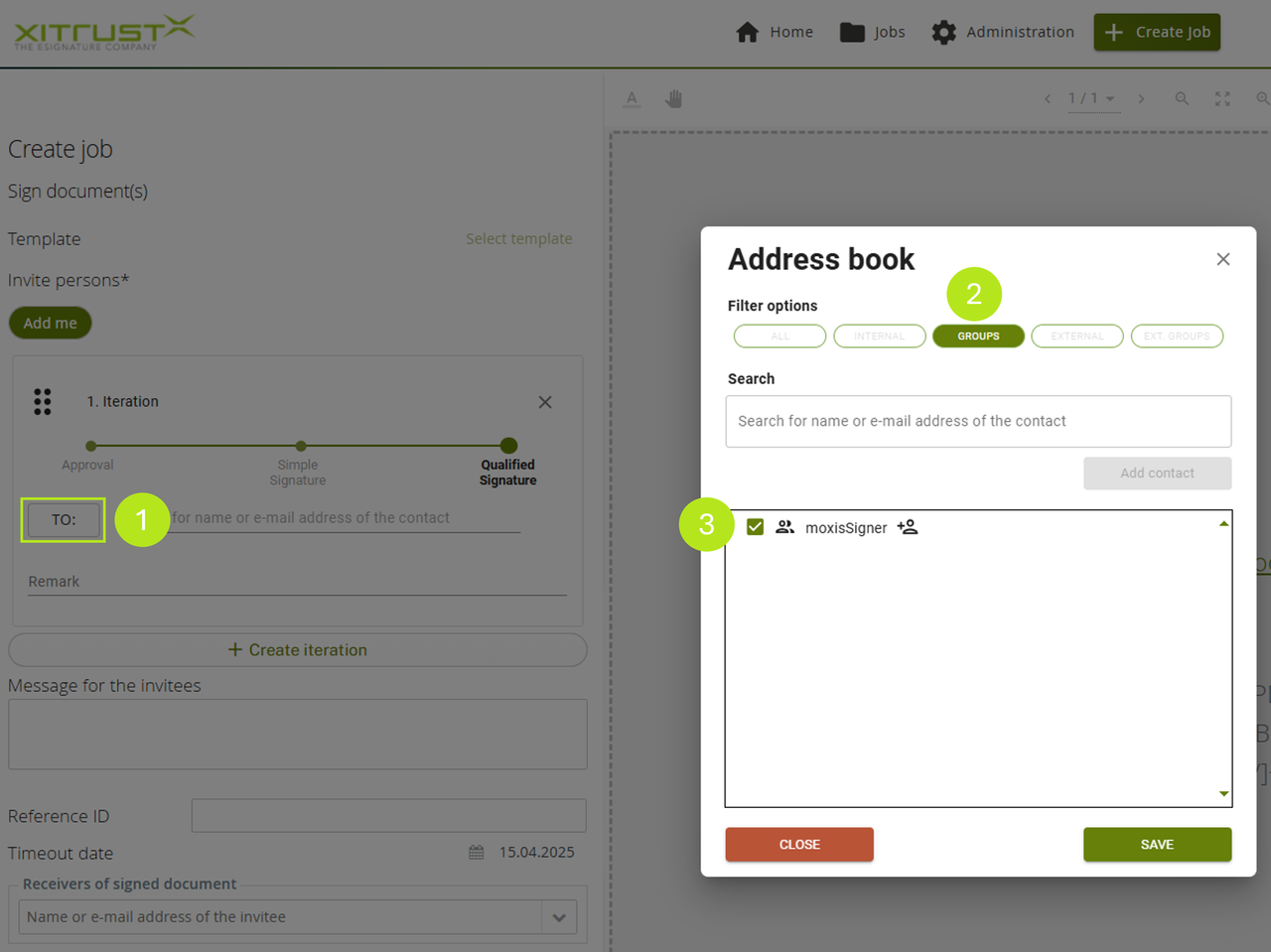Open the timeout date calendar icon
Image resolution: width=1271 pixels, height=952 pixels.
(x=477, y=853)
